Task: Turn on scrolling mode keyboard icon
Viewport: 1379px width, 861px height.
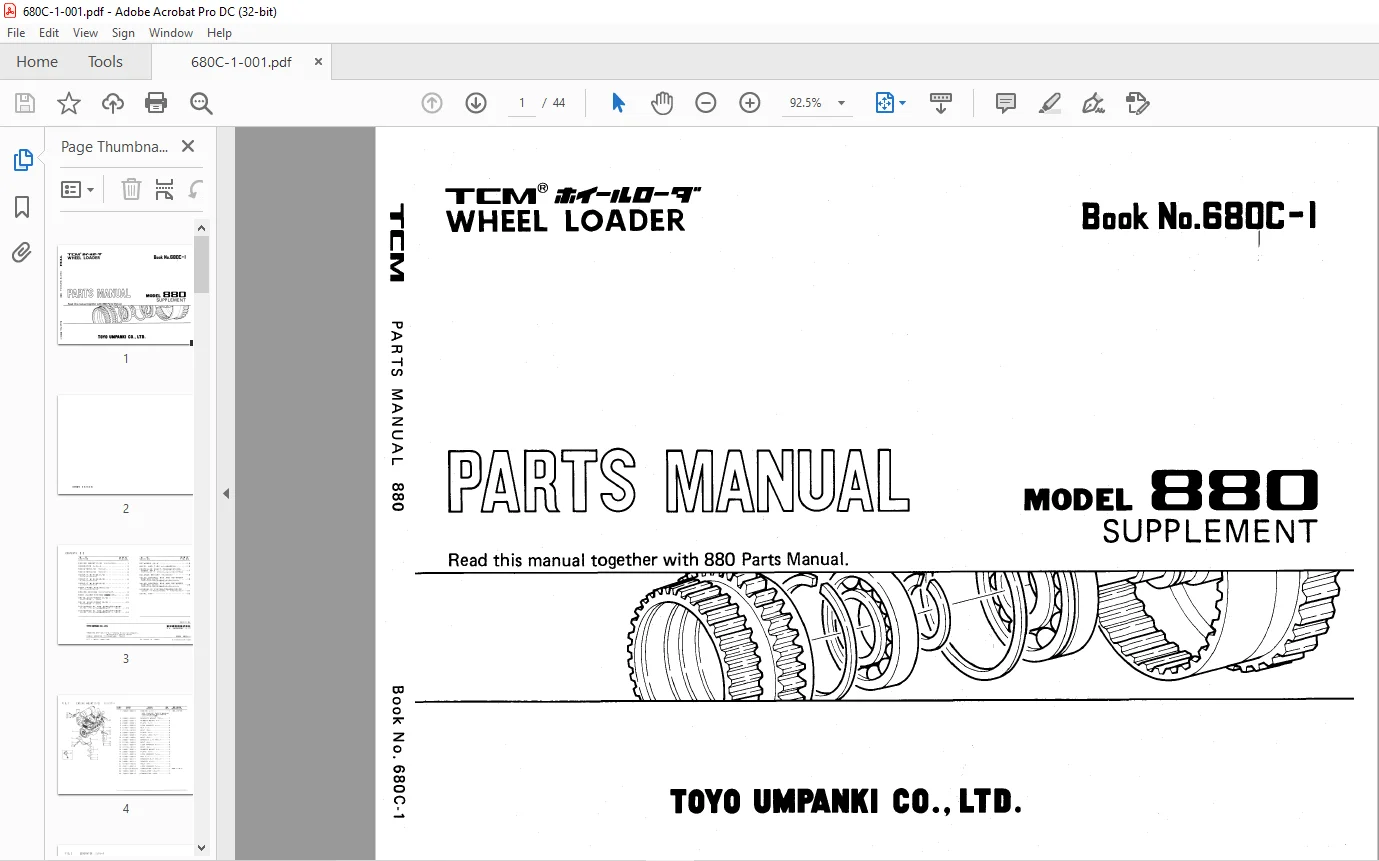Action: (941, 103)
